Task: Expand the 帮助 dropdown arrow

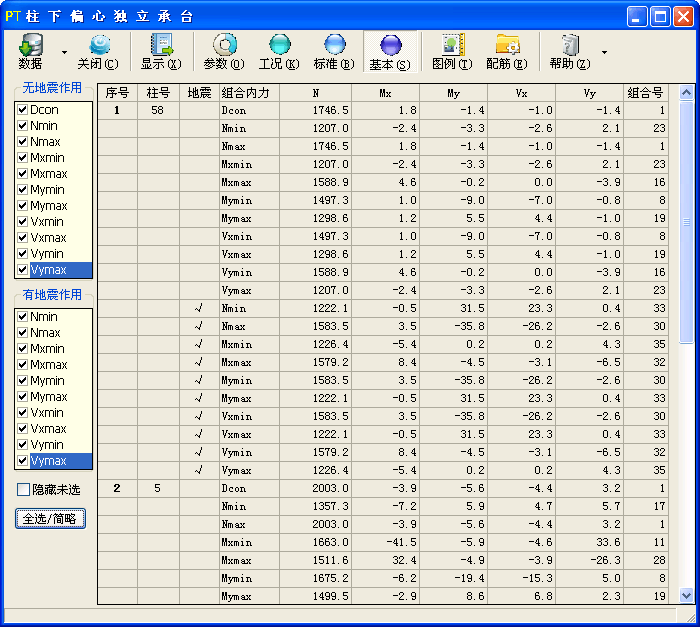Action: click(604, 52)
